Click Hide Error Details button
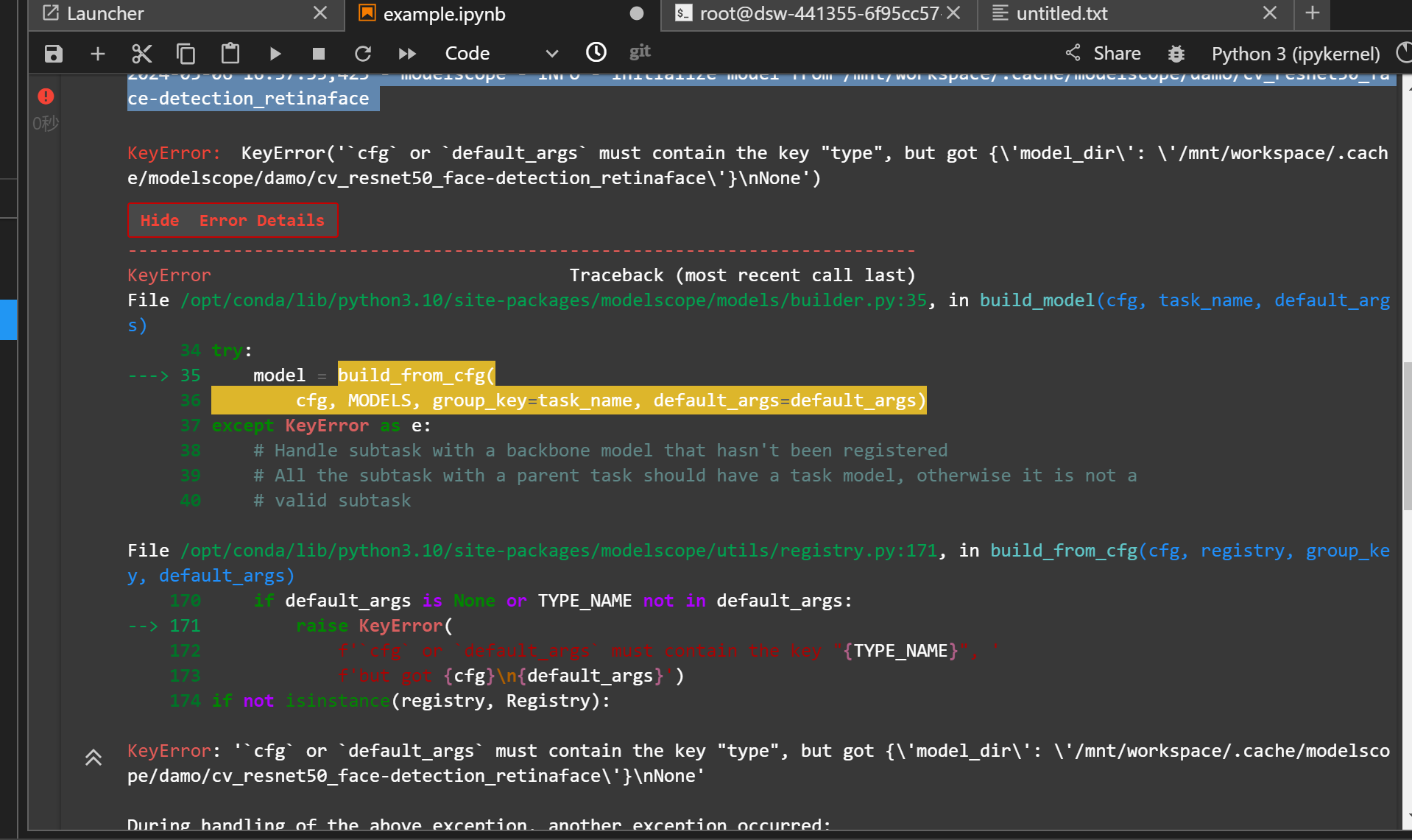The width and height of the screenshot is (1412, 840). tap(233, 220)
